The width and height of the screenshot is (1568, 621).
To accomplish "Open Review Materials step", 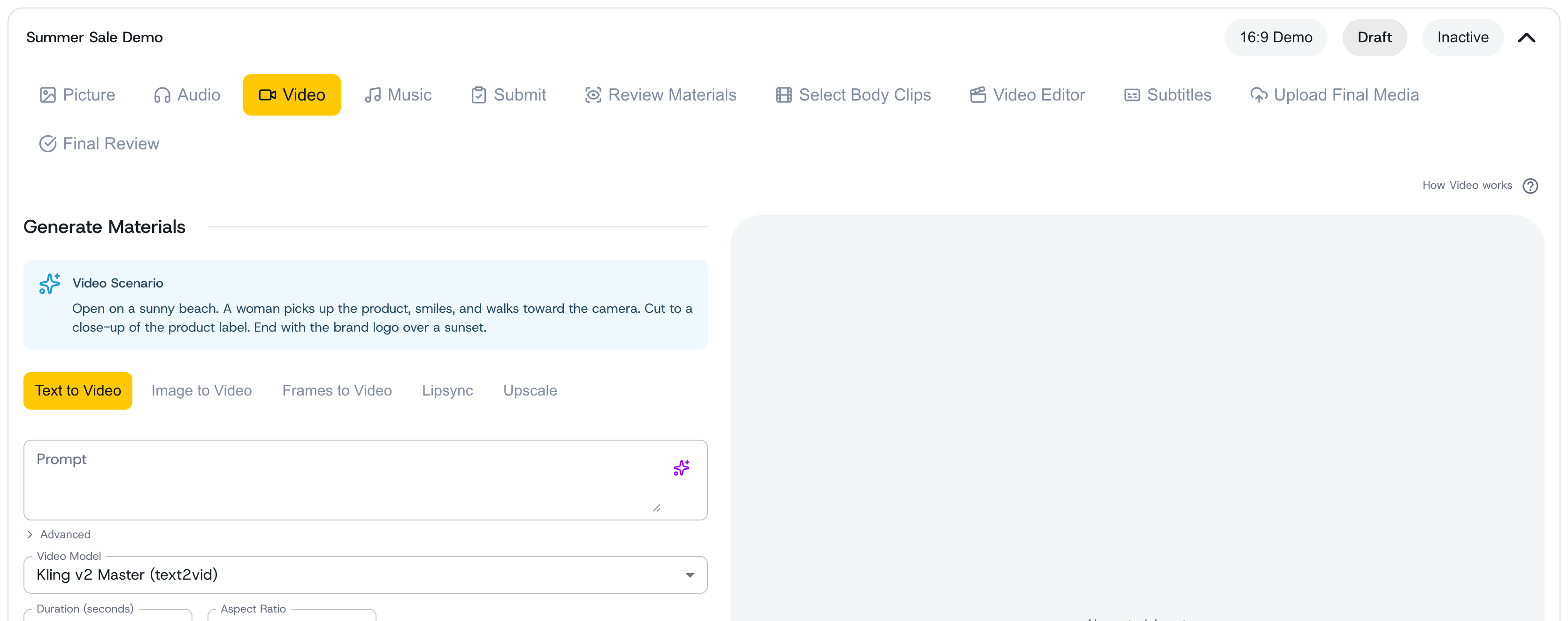I will coord(661,95).
